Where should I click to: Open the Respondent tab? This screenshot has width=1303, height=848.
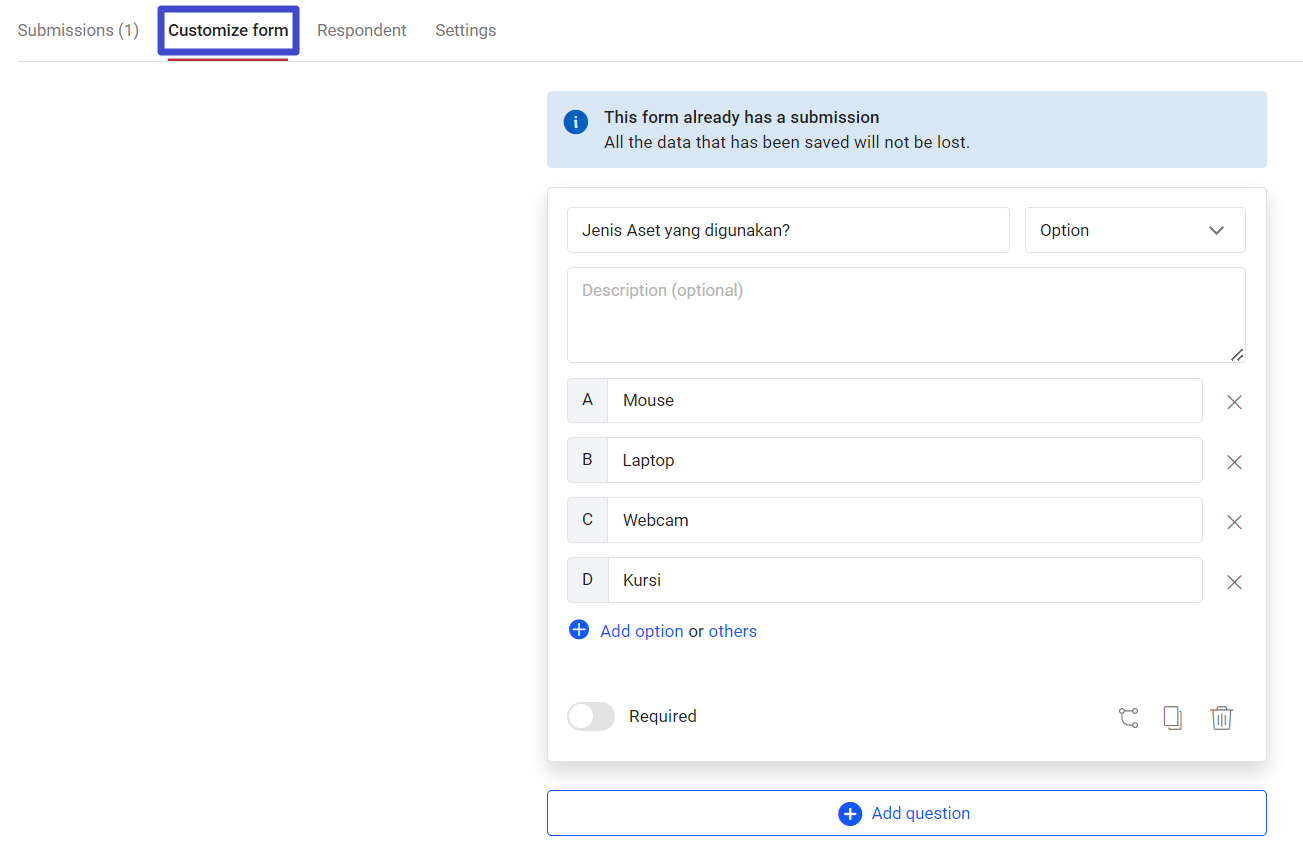[x=362, y=30]
